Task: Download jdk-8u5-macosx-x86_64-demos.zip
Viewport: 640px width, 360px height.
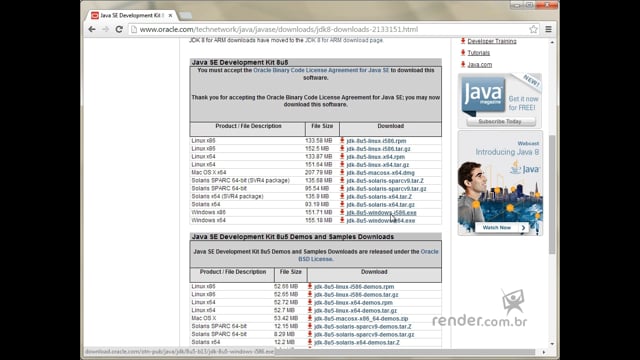Action: click(x=361, y=319)
